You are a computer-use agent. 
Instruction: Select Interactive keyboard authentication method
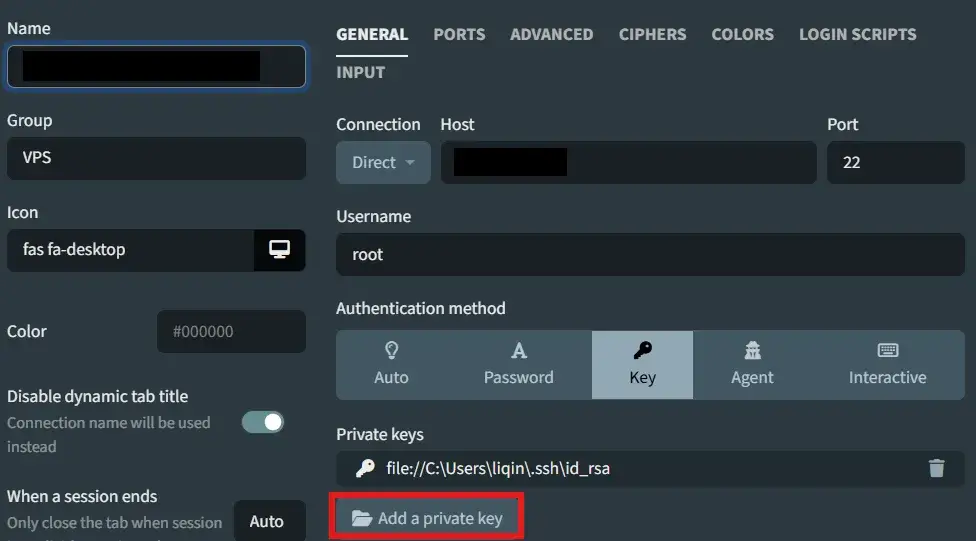click(887, 364)
